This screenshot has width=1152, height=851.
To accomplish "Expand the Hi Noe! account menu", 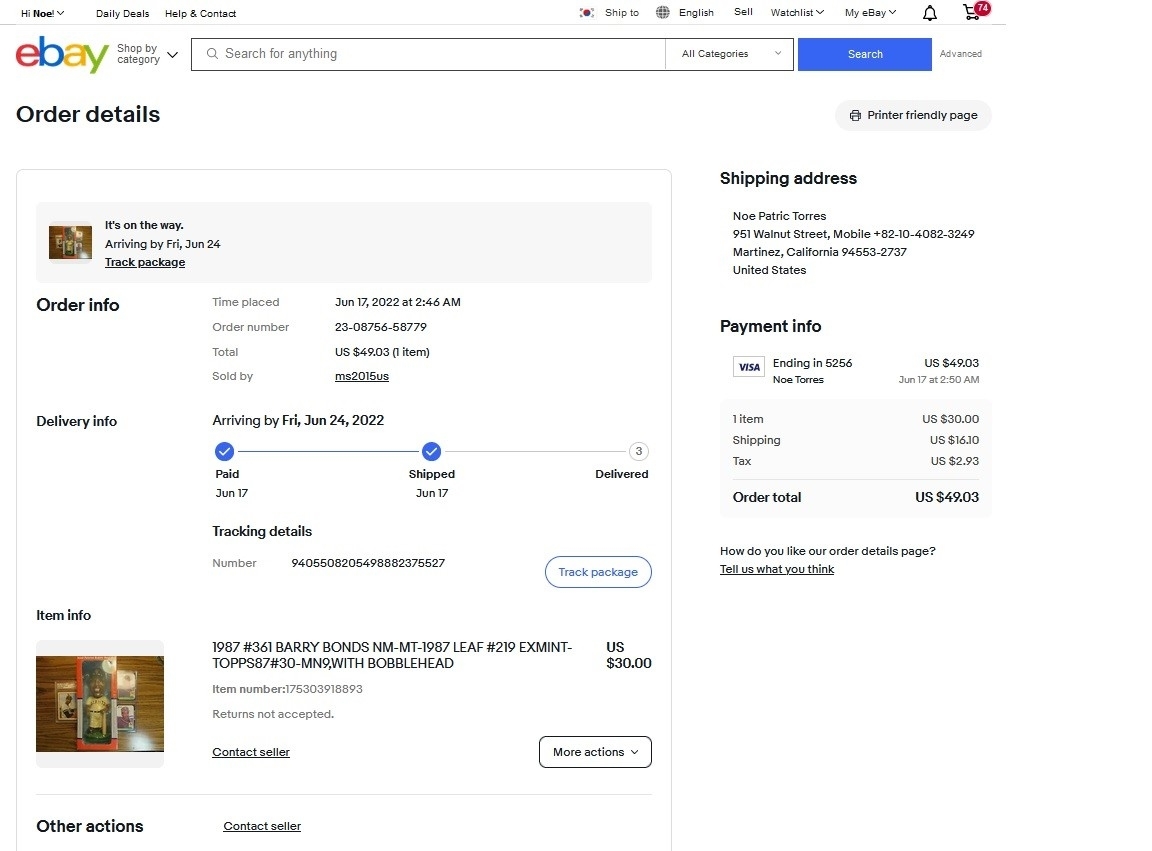I will pos(43,13).
